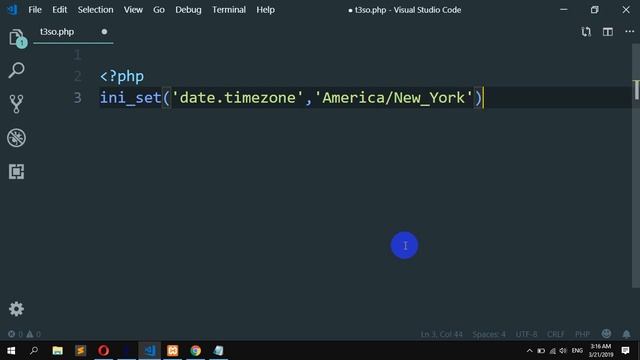The width and height of the screenshot is (640, 360).
Task: Open XAMPP from the taskbar
Action: (x=173, y=351)
